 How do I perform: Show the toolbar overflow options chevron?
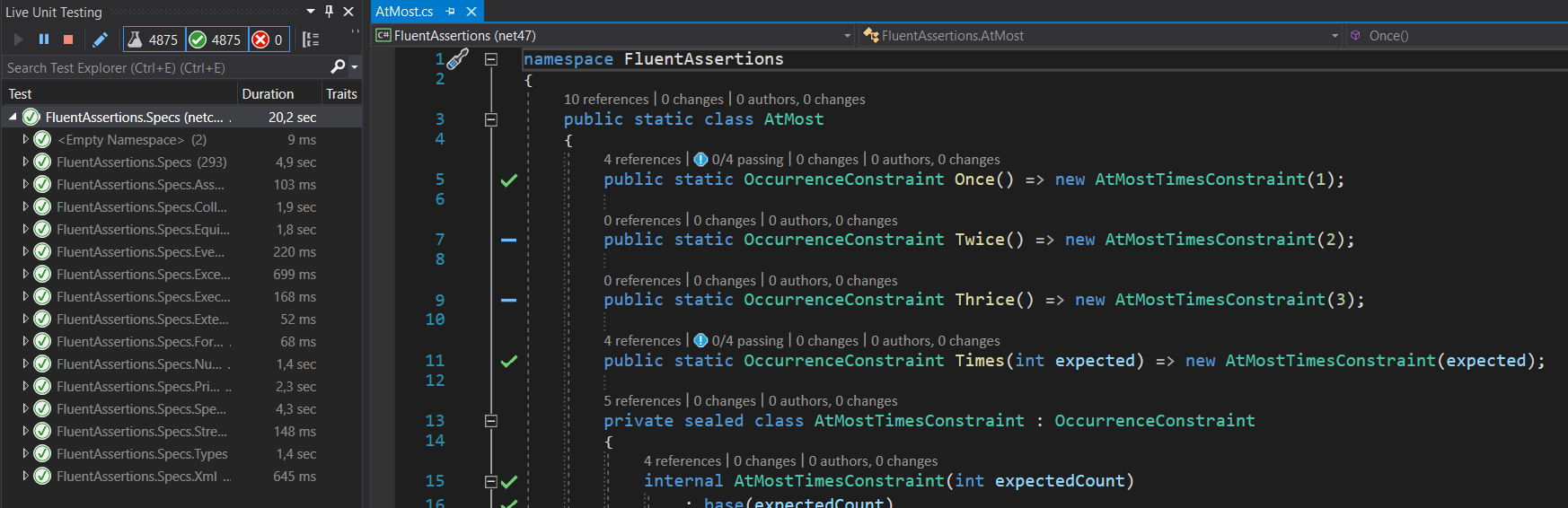click(x=355, y=32)
